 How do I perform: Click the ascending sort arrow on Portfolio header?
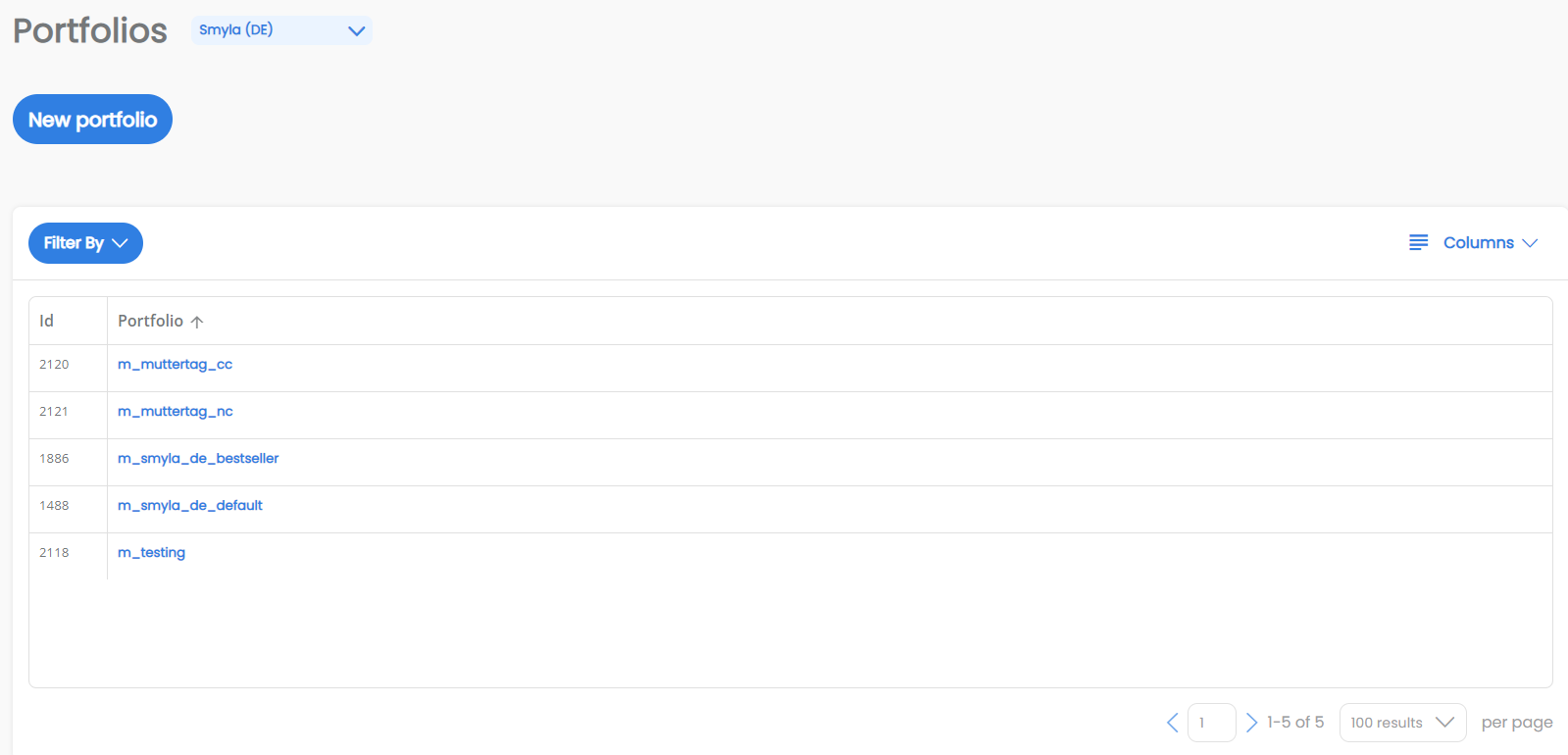[x=197, y=321]
